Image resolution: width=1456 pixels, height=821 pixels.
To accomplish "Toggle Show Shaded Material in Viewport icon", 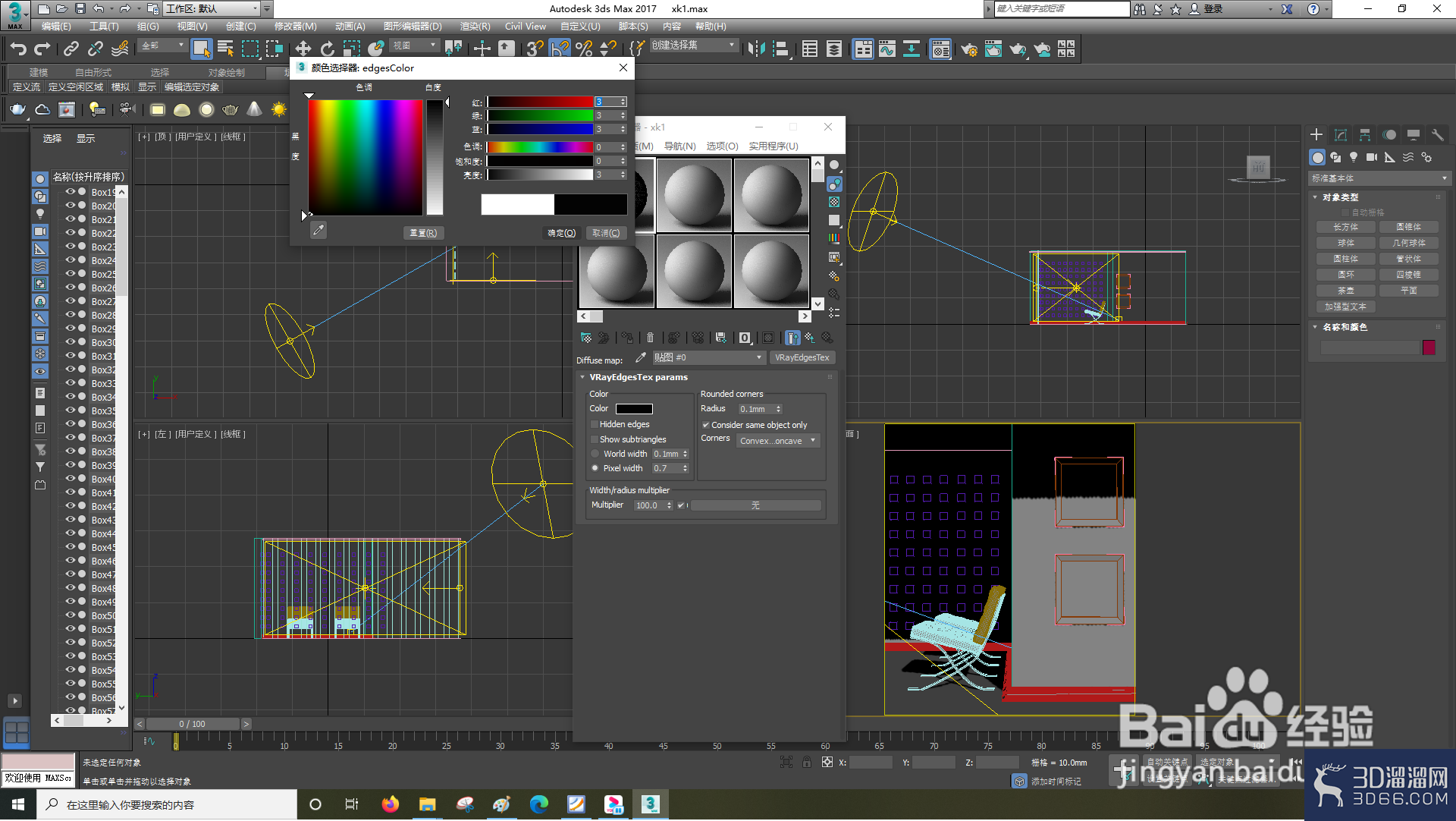I will (768, 338).
